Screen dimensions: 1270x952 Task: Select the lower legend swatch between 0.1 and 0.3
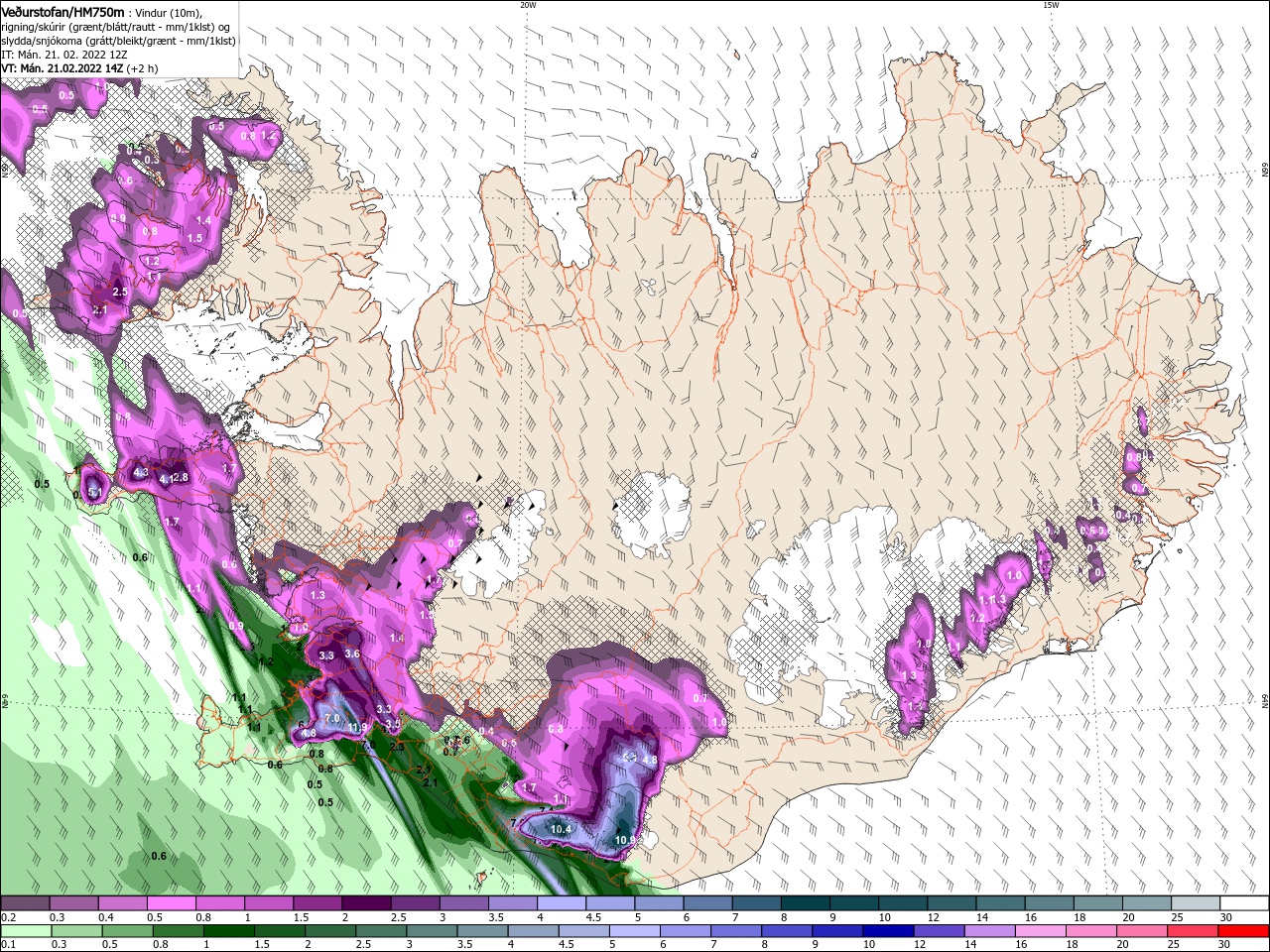click(24, 931)
